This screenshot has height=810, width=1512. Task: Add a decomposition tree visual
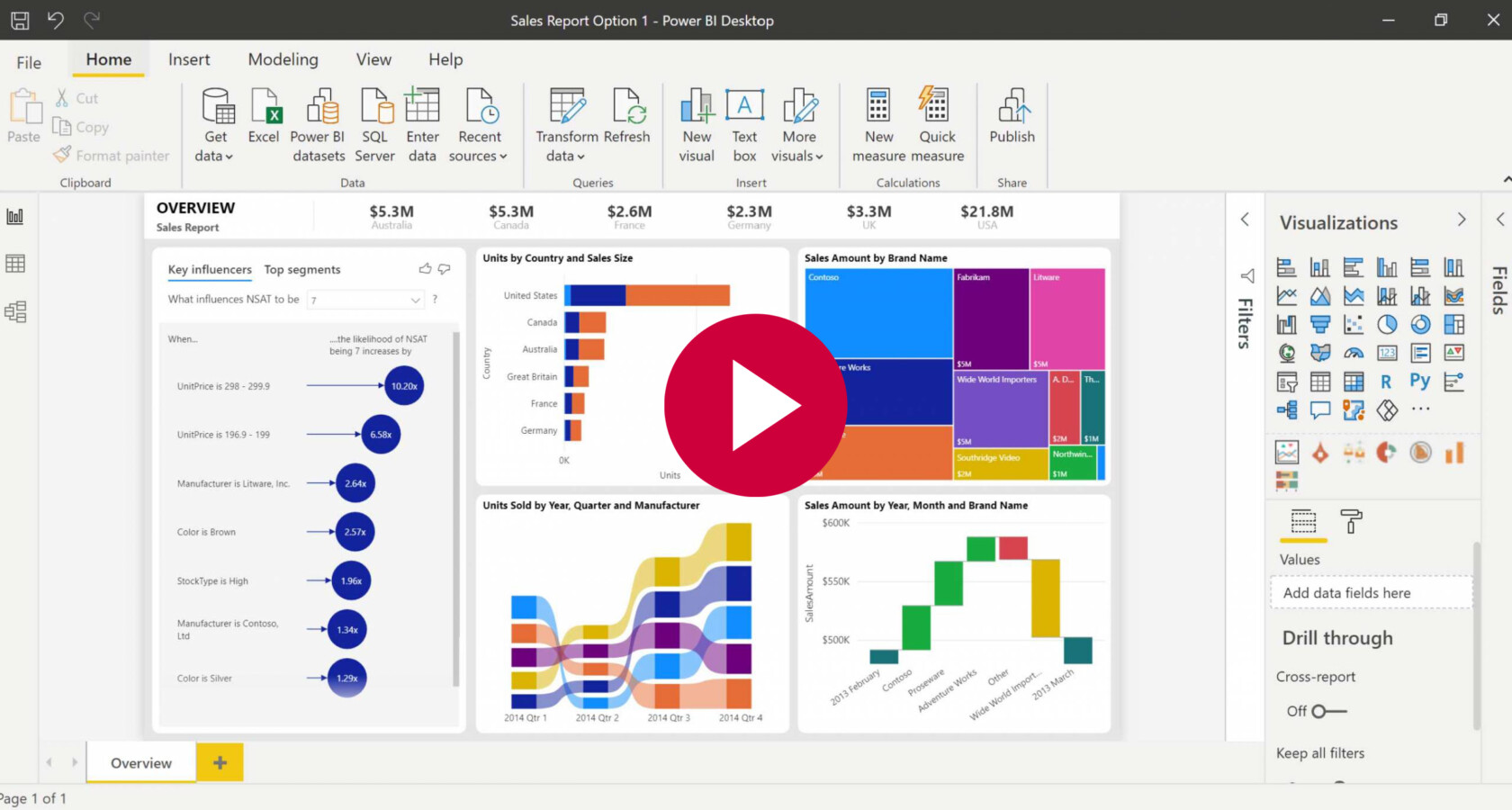pyautogui.click(x=1286, y=410)
